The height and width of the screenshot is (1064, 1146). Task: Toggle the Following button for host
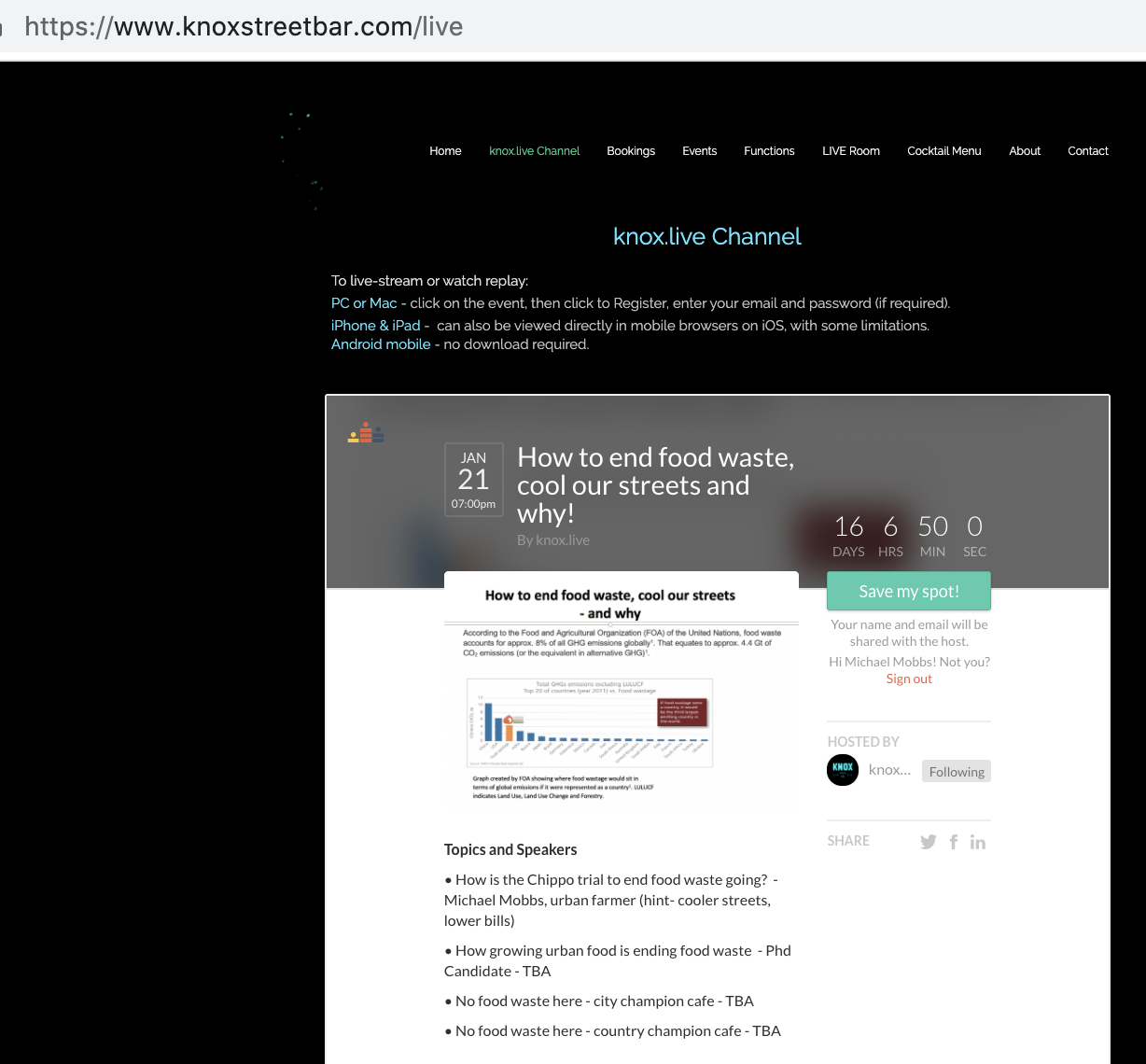point(957,771)
